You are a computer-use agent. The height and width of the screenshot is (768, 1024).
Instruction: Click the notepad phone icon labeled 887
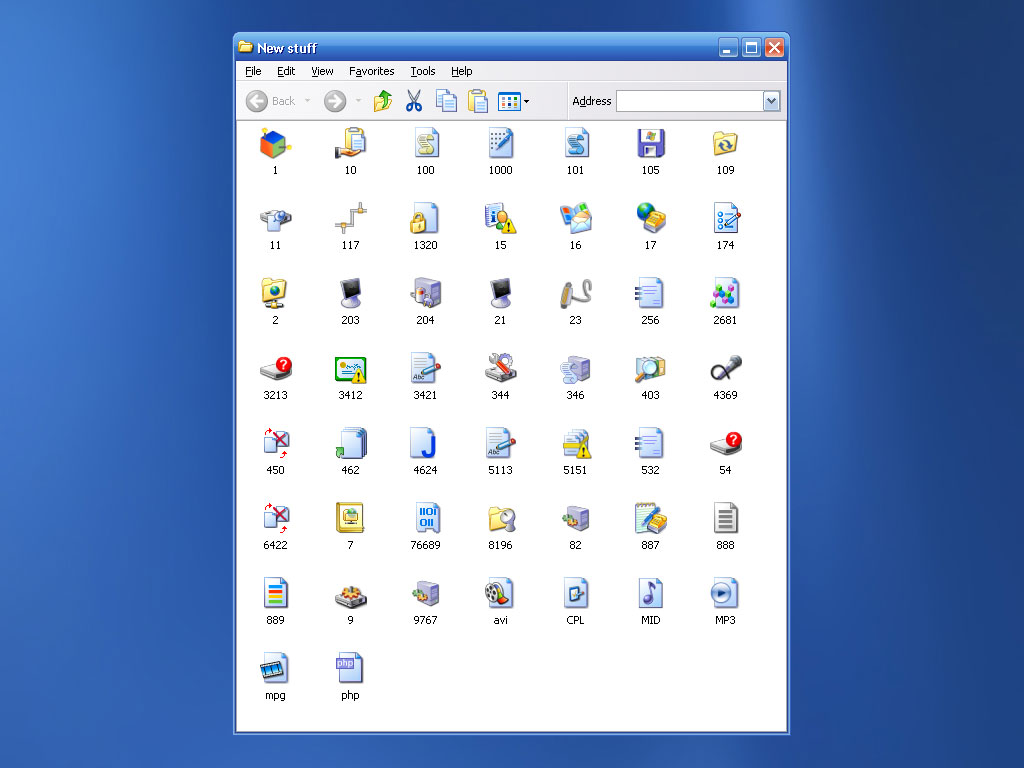tap(650, 519)
